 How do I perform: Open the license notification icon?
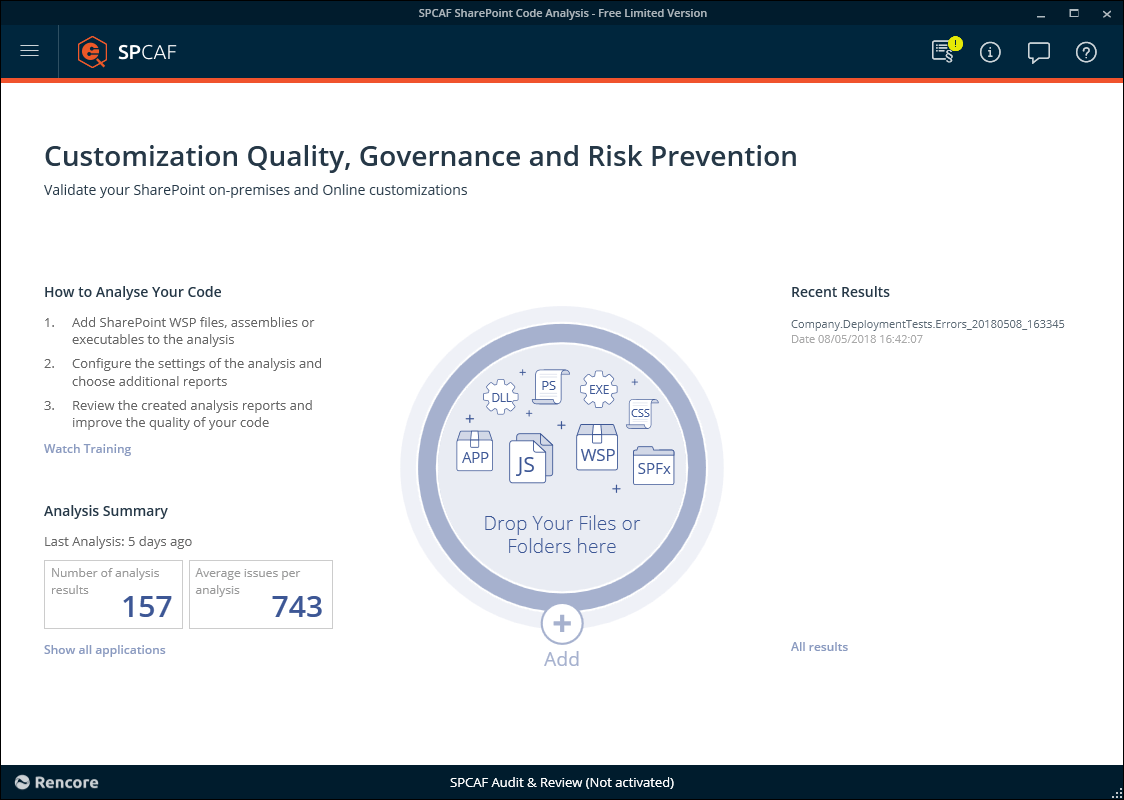(943, 52)
